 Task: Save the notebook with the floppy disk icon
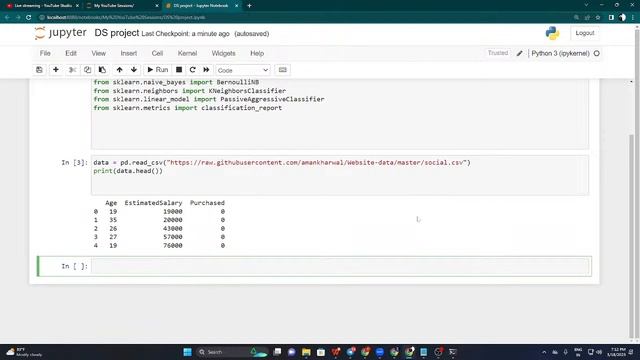(x=39, y=70)
